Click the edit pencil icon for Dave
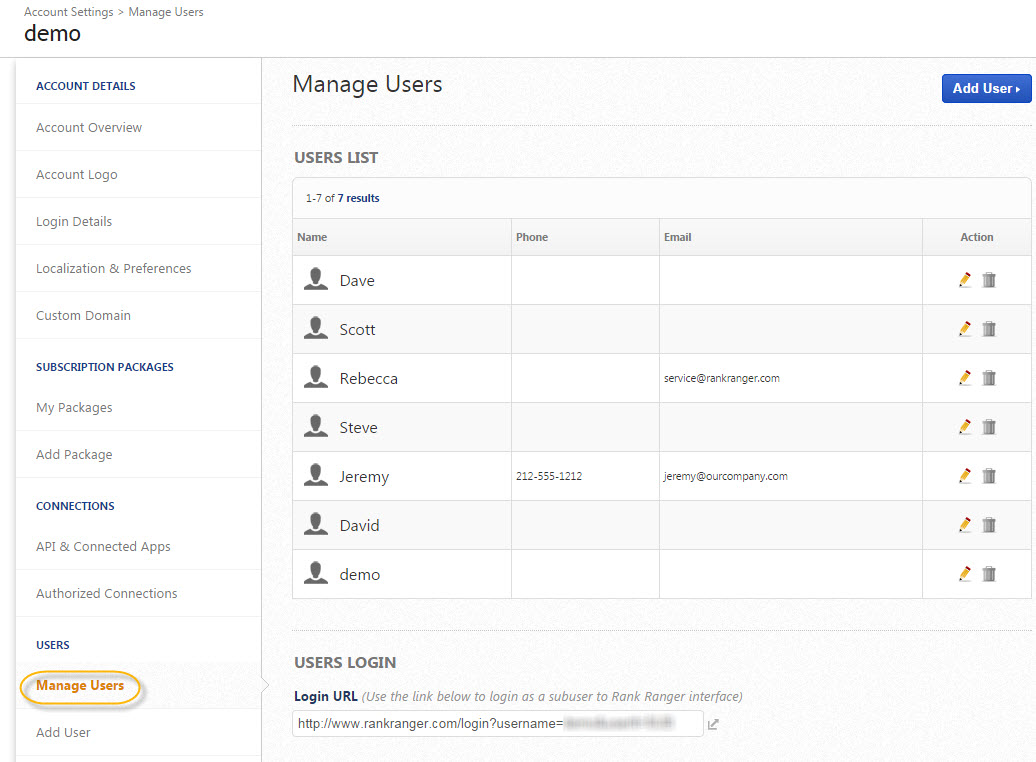This screenshot has width=1036, height=762. 965,280
